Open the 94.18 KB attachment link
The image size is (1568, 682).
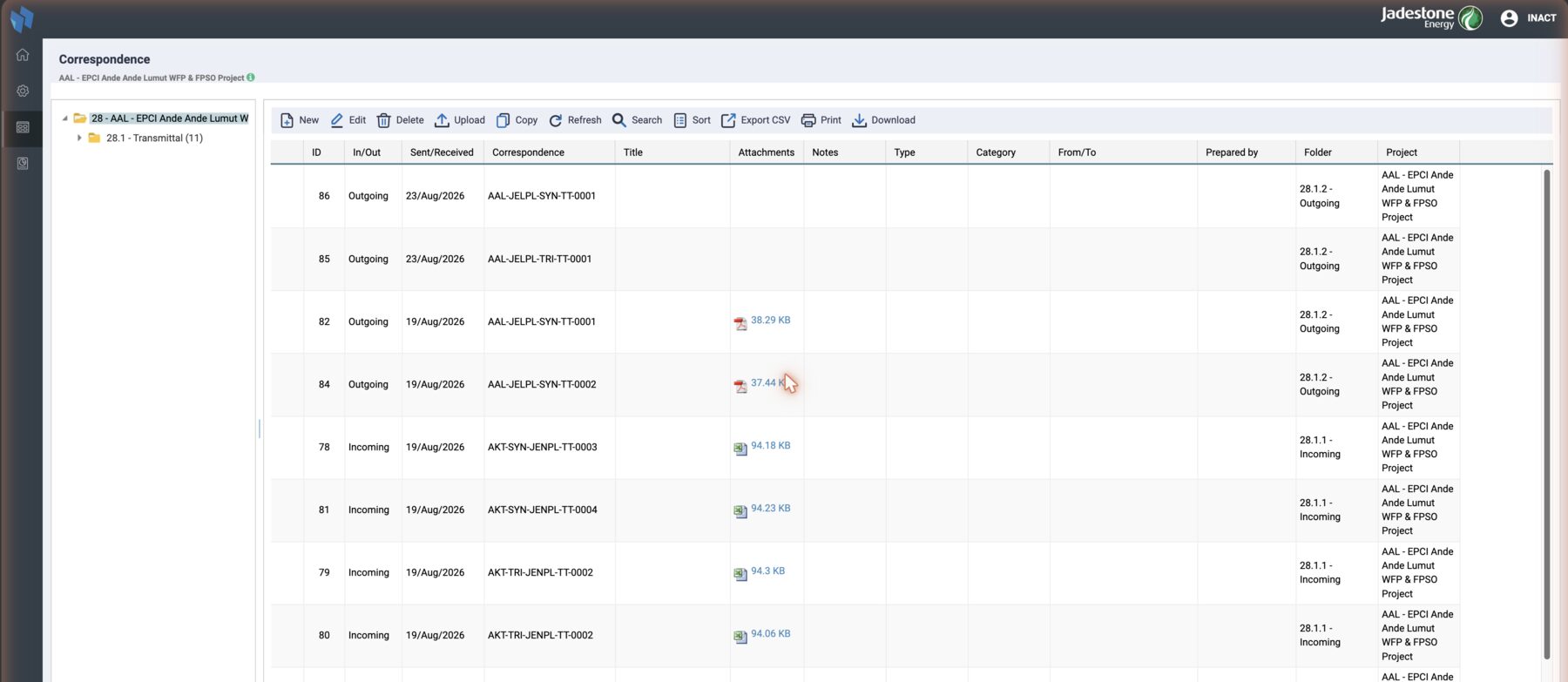click(771, 446)
